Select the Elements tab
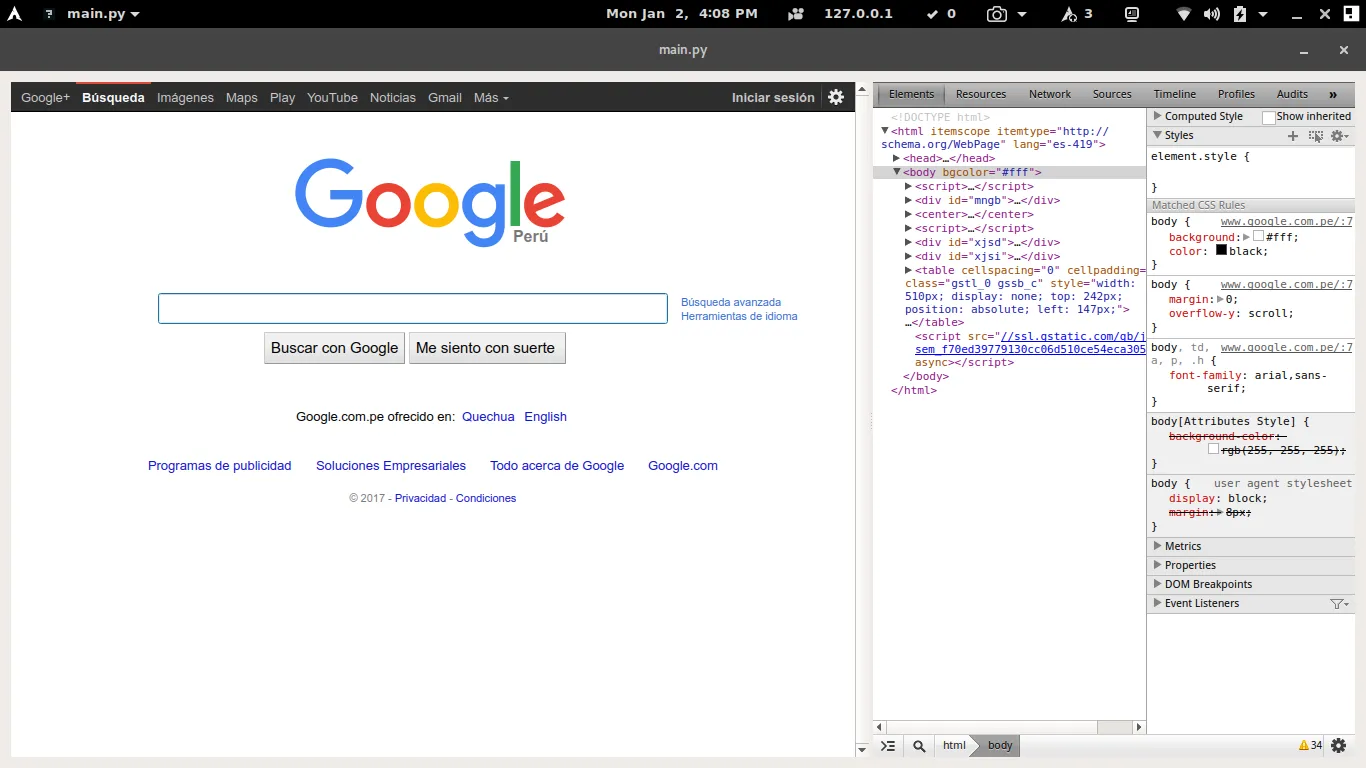The image size is (1366, 768). 911,94
